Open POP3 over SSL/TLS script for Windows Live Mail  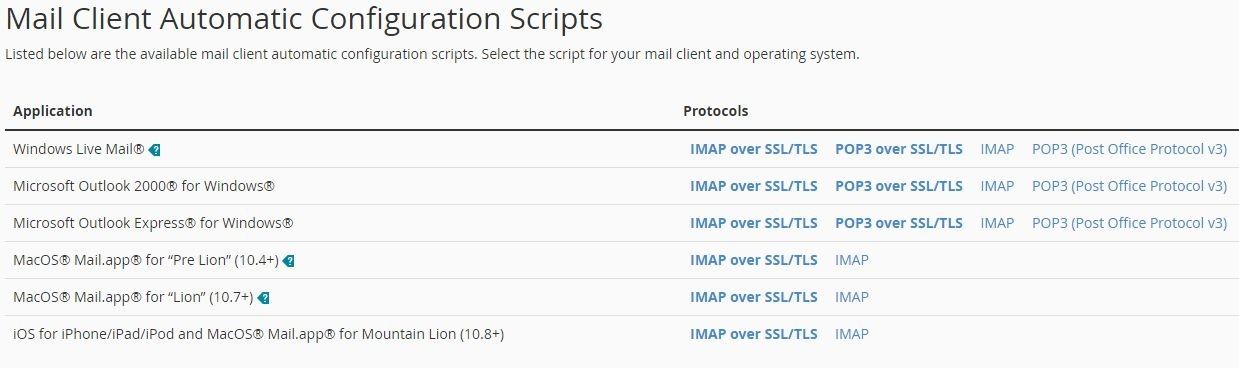click(x=899, y=149)
